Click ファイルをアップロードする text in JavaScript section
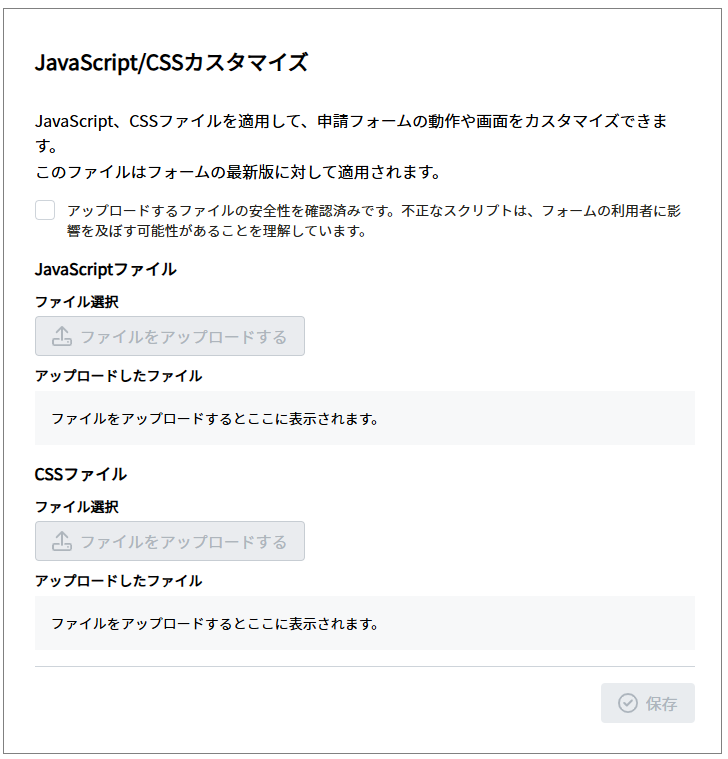The height and width of the screenshot is (759, 728). click(184, 337)
